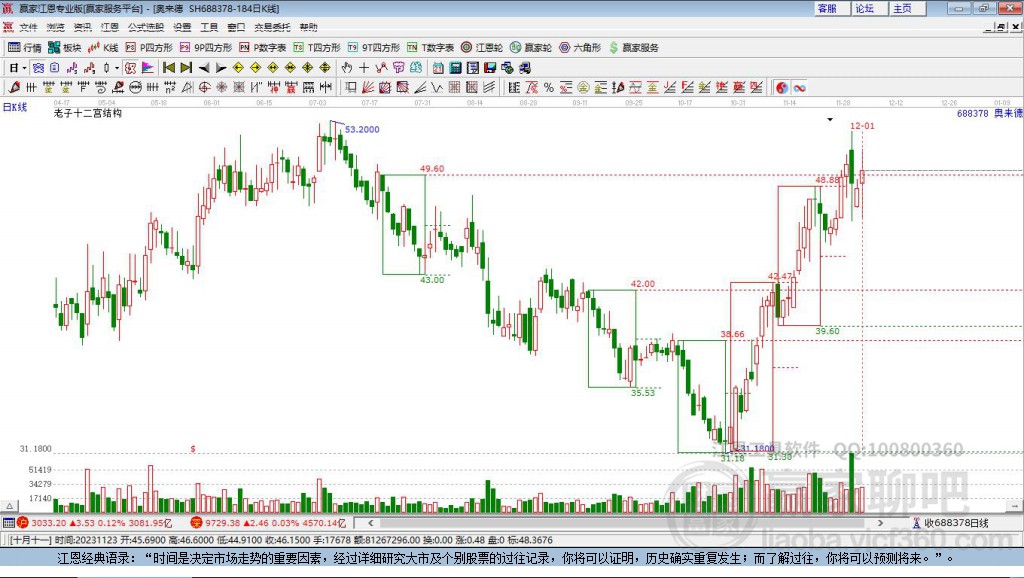Open the 板块 sector view

click(64, 48)
